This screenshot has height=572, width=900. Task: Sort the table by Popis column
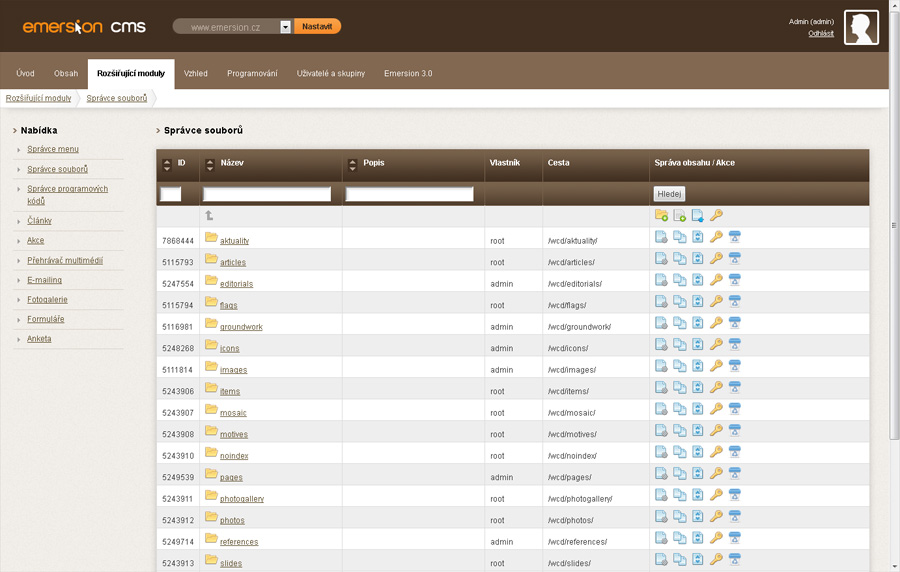(352, 164)
